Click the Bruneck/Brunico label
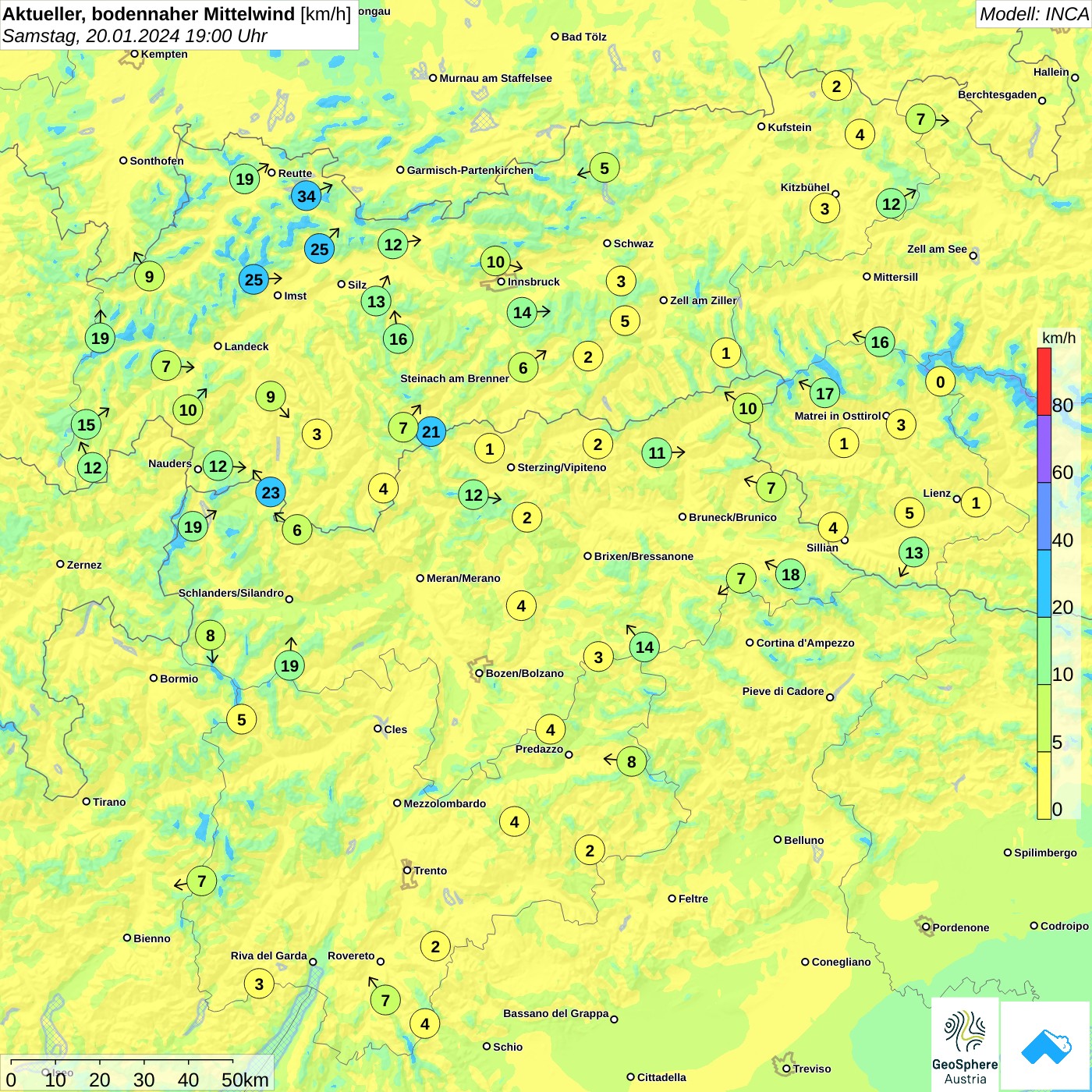This screenshot has width=1092, height=1092. 733,517
